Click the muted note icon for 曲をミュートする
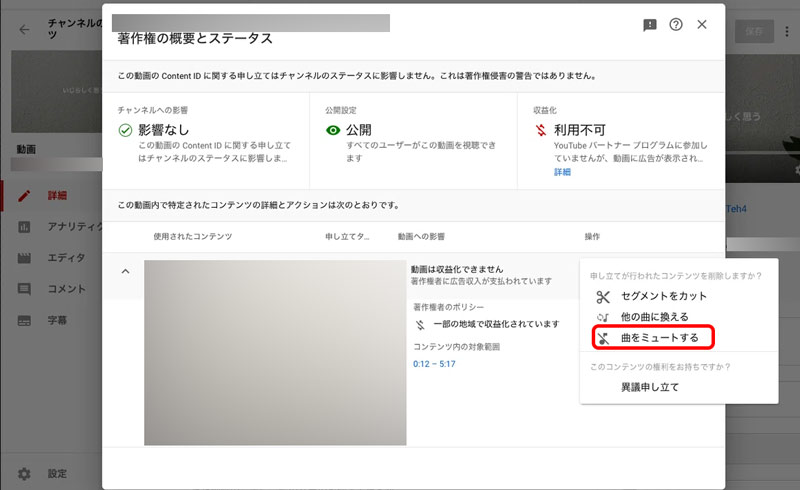 coord(604,338)
